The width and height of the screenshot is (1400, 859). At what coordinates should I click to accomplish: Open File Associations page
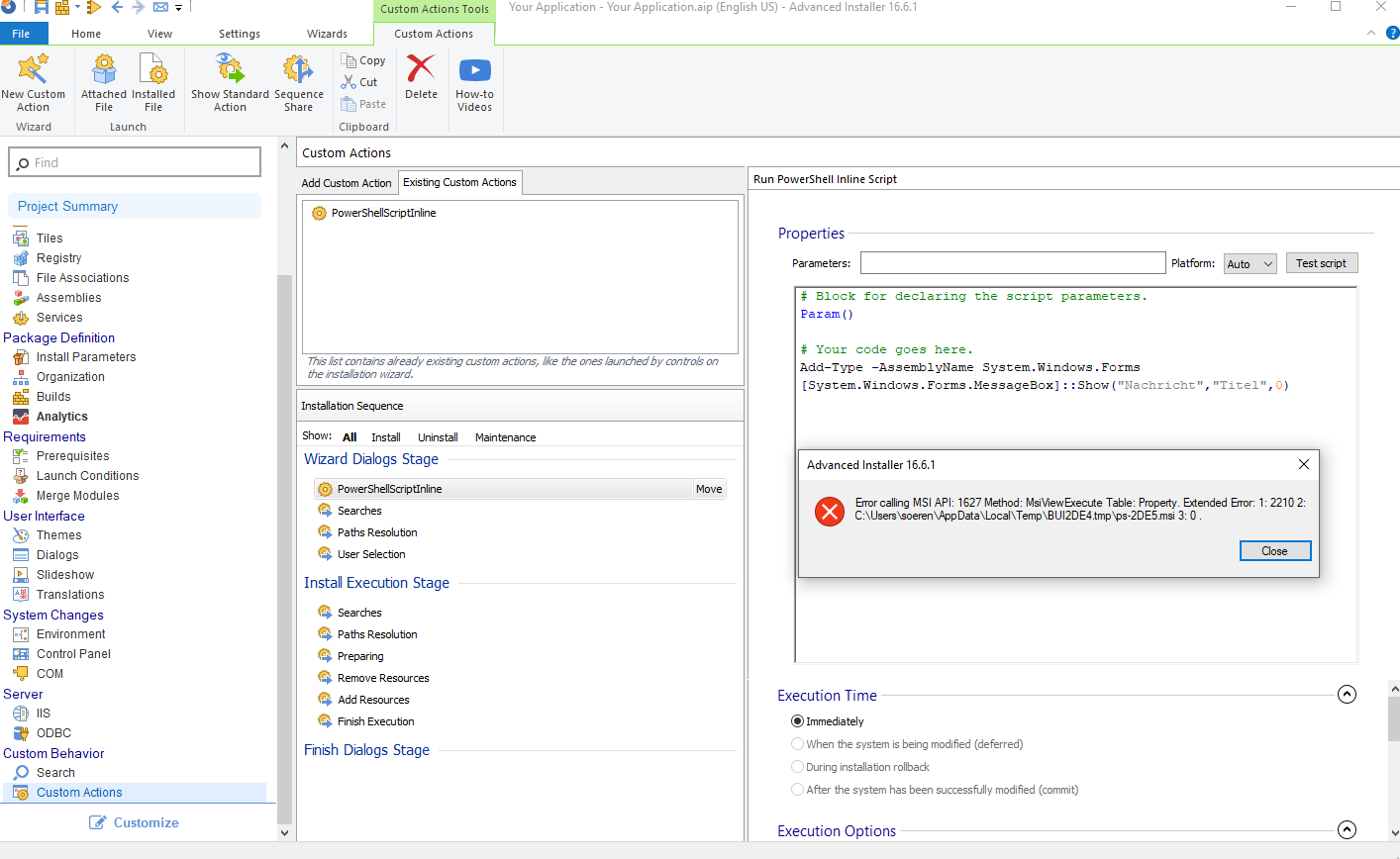click(x=82, y=278)
